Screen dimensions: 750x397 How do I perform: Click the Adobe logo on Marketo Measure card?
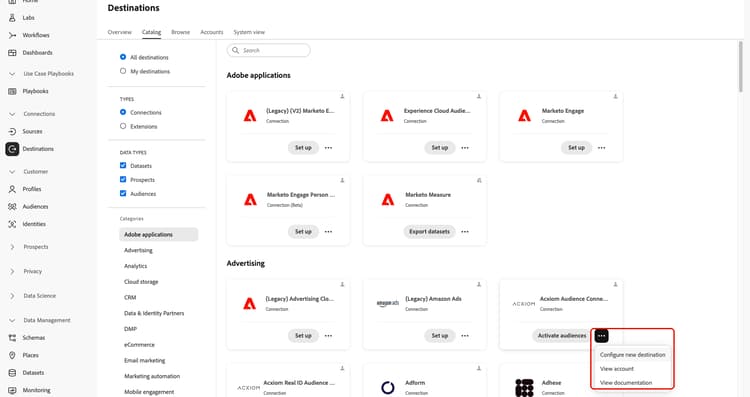(387, 199)
